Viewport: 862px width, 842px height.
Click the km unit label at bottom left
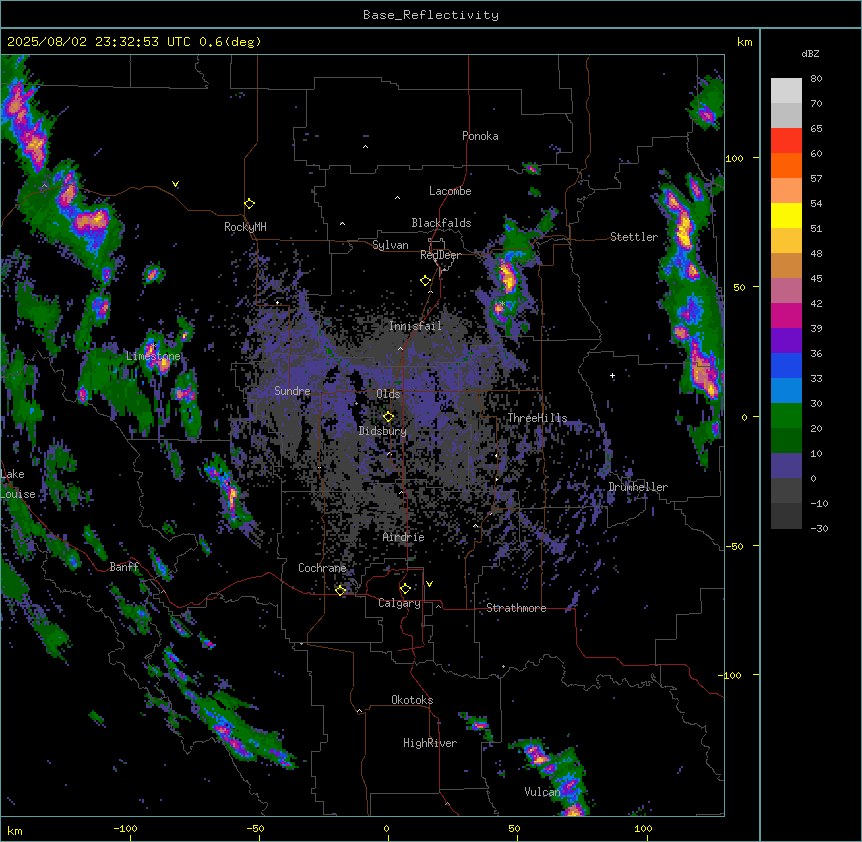click(15, 830)
